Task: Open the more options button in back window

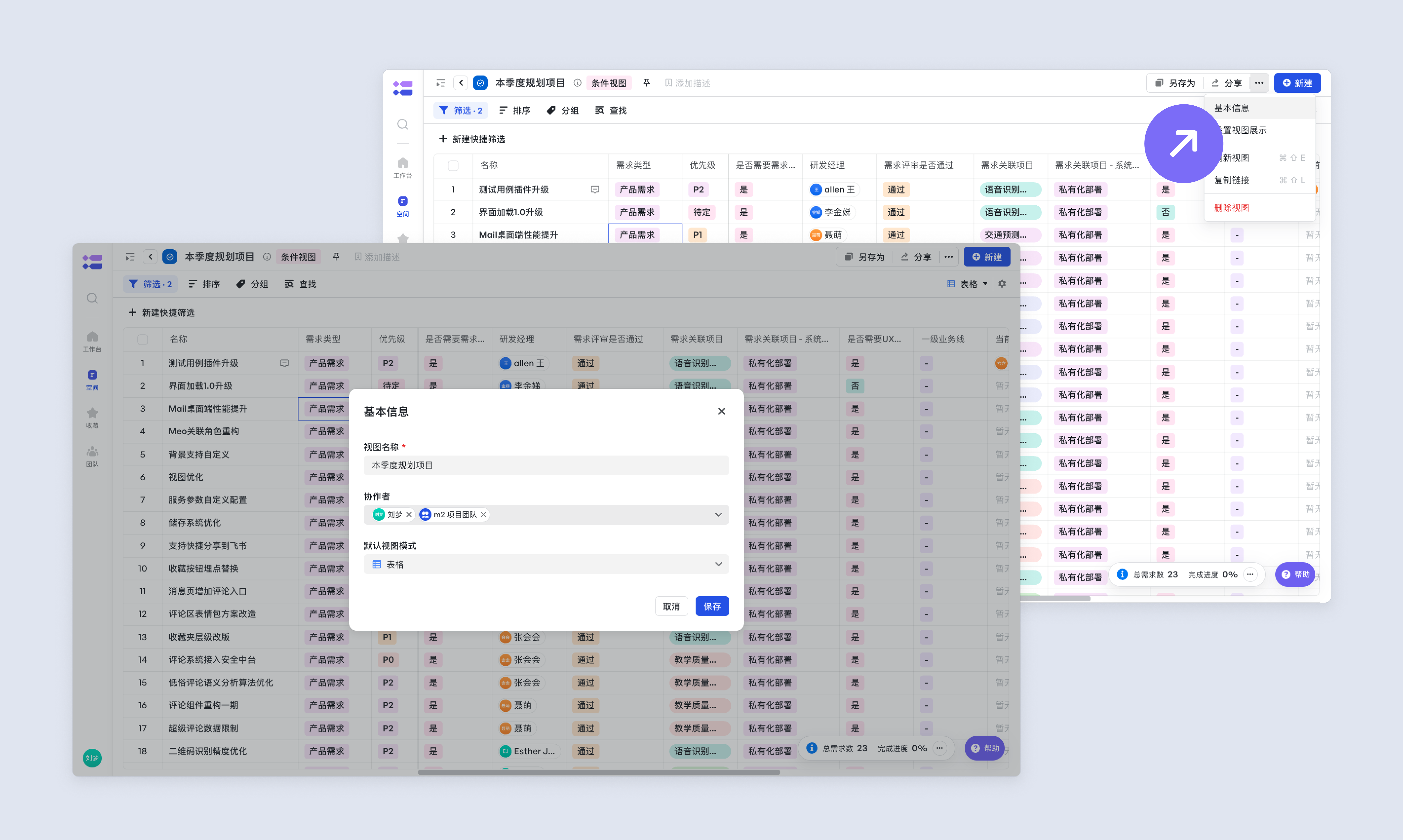Action: click(1259, 83)
